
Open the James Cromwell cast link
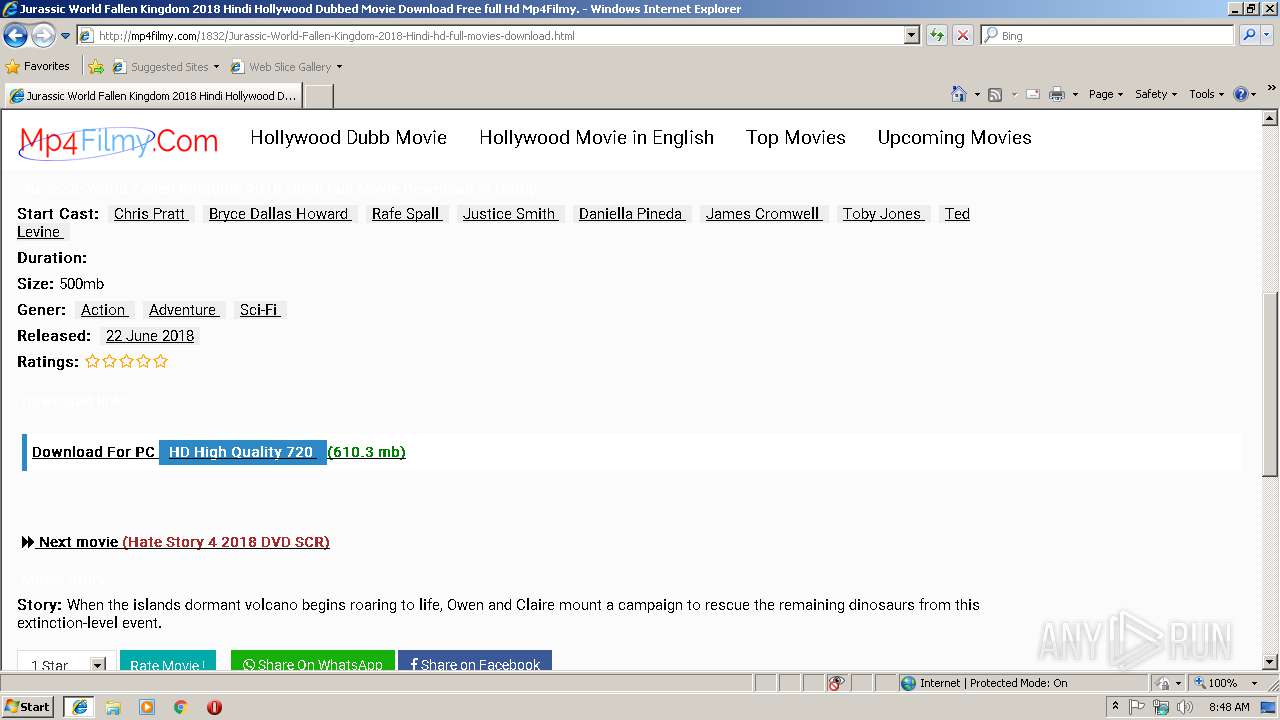tap(763, 214)
